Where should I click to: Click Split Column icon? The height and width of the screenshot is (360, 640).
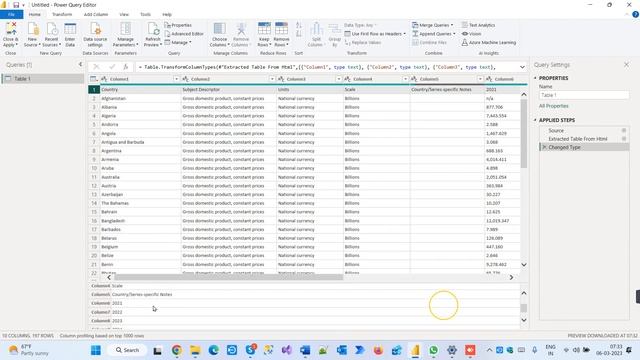(x=316, y=29)
